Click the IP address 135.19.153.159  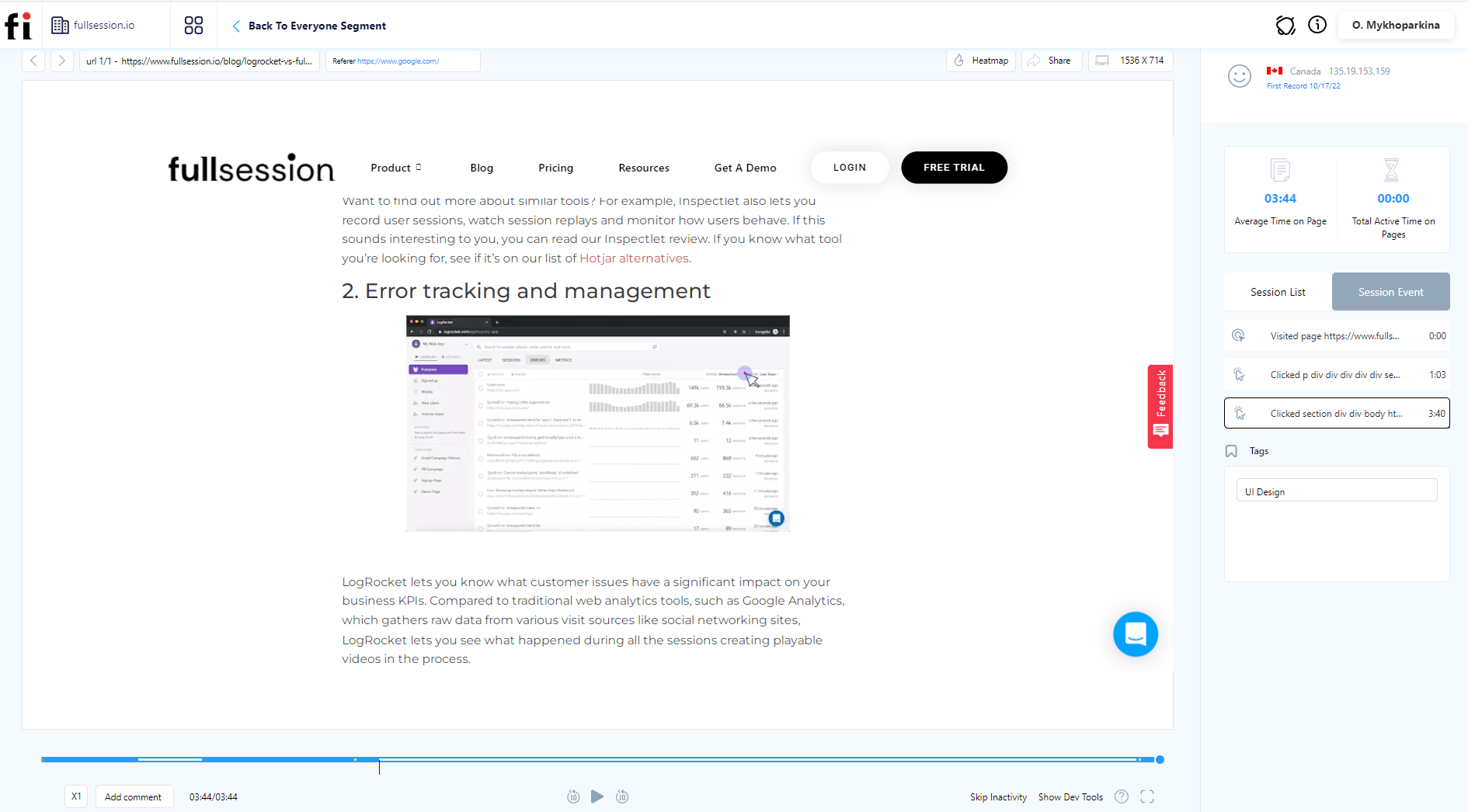(1359, 71)
